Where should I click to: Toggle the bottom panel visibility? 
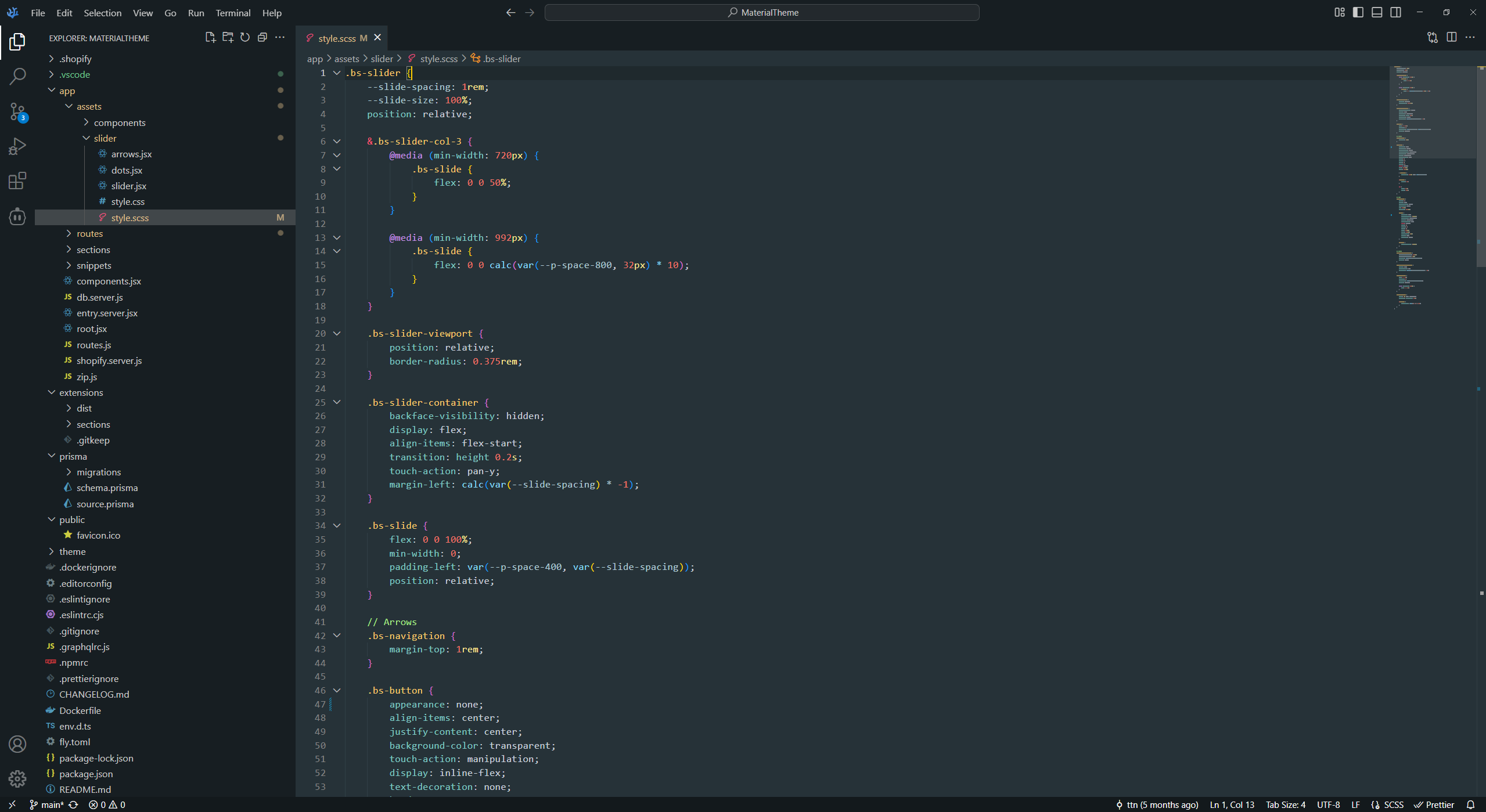pos(1377,12)
